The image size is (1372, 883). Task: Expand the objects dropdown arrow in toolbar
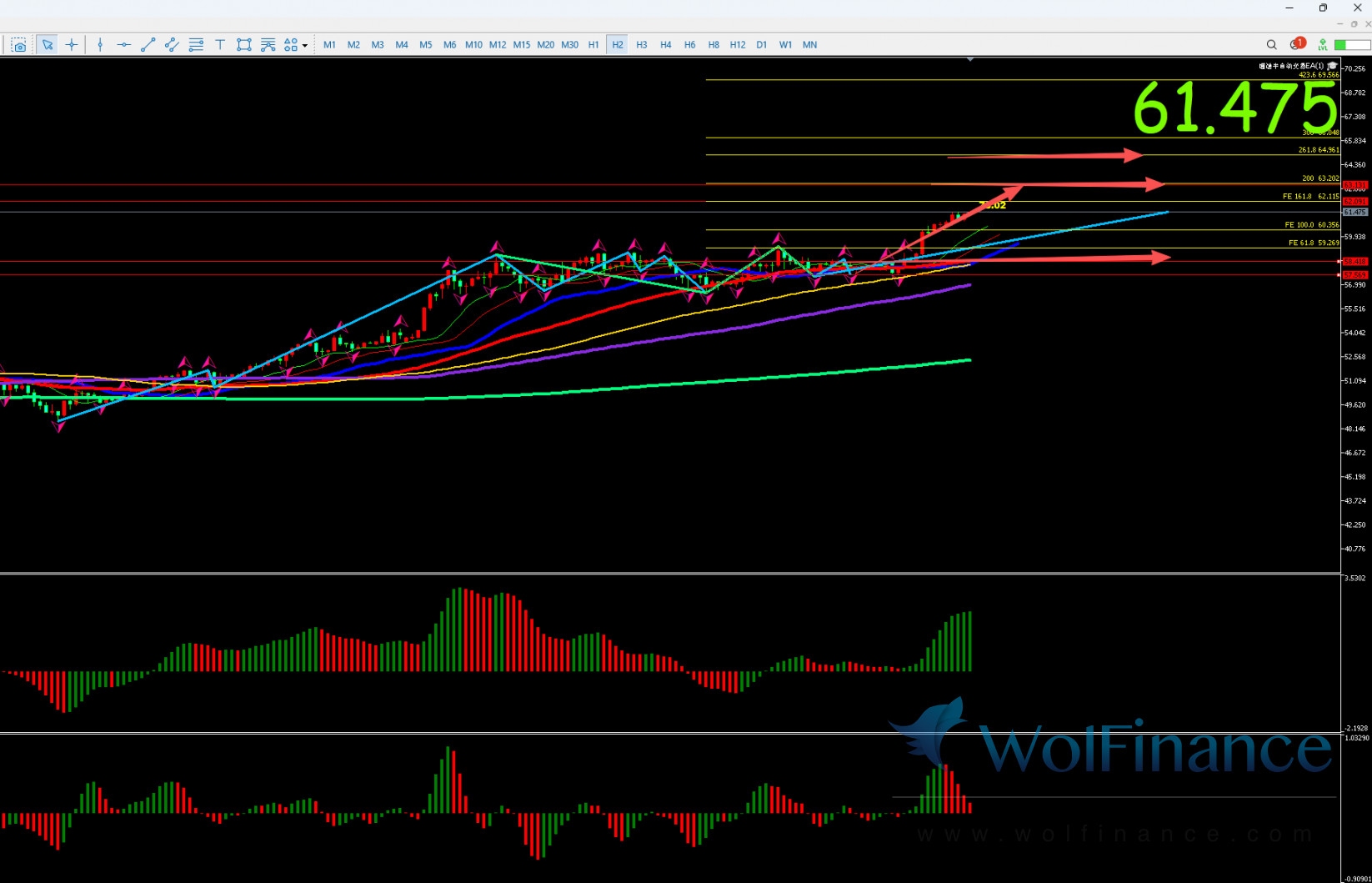[305, 46]
